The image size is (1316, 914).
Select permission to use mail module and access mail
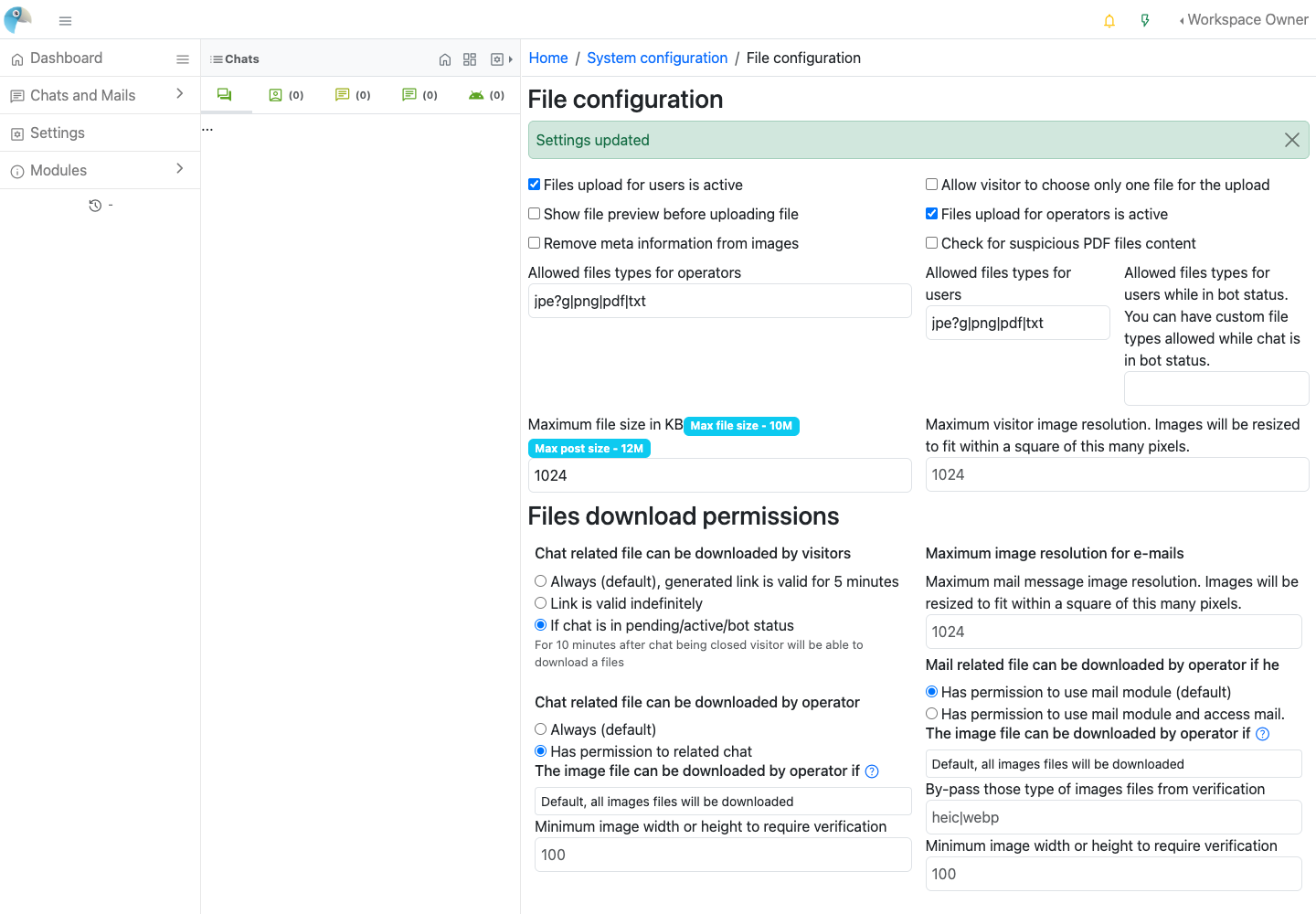click(x=932, y=714)
